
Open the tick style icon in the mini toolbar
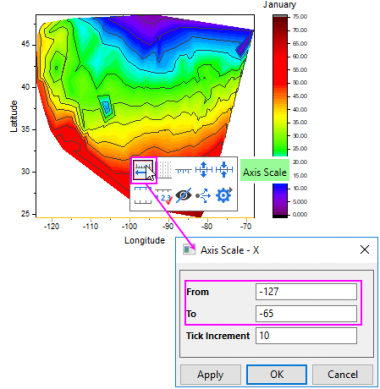pos(183,171)
